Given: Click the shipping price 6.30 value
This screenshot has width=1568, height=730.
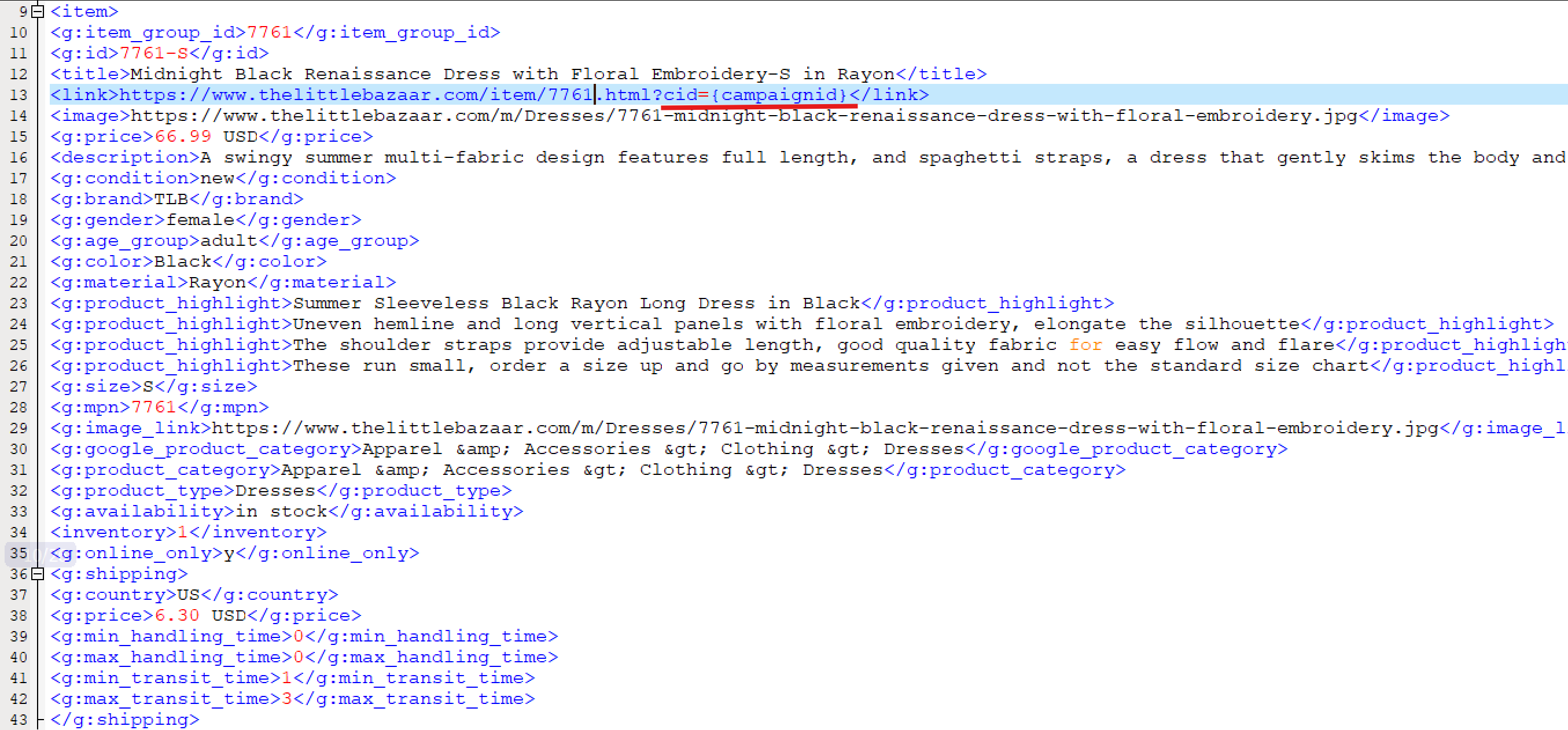Looking at the screenshot, I should pyautogui.click(x=176, y=615).
